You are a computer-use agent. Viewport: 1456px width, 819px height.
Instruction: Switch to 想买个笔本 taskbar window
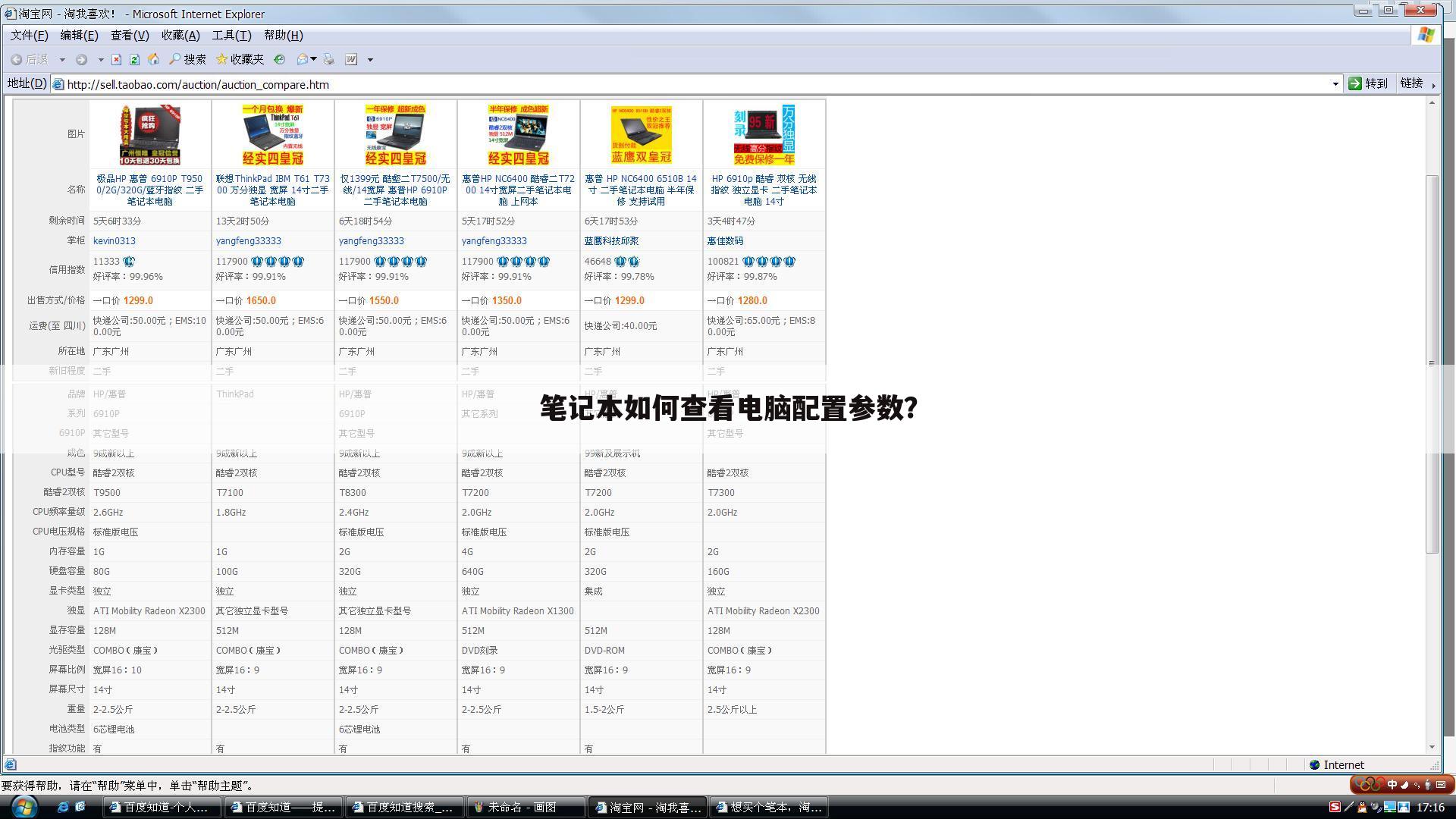click(769, 807)
